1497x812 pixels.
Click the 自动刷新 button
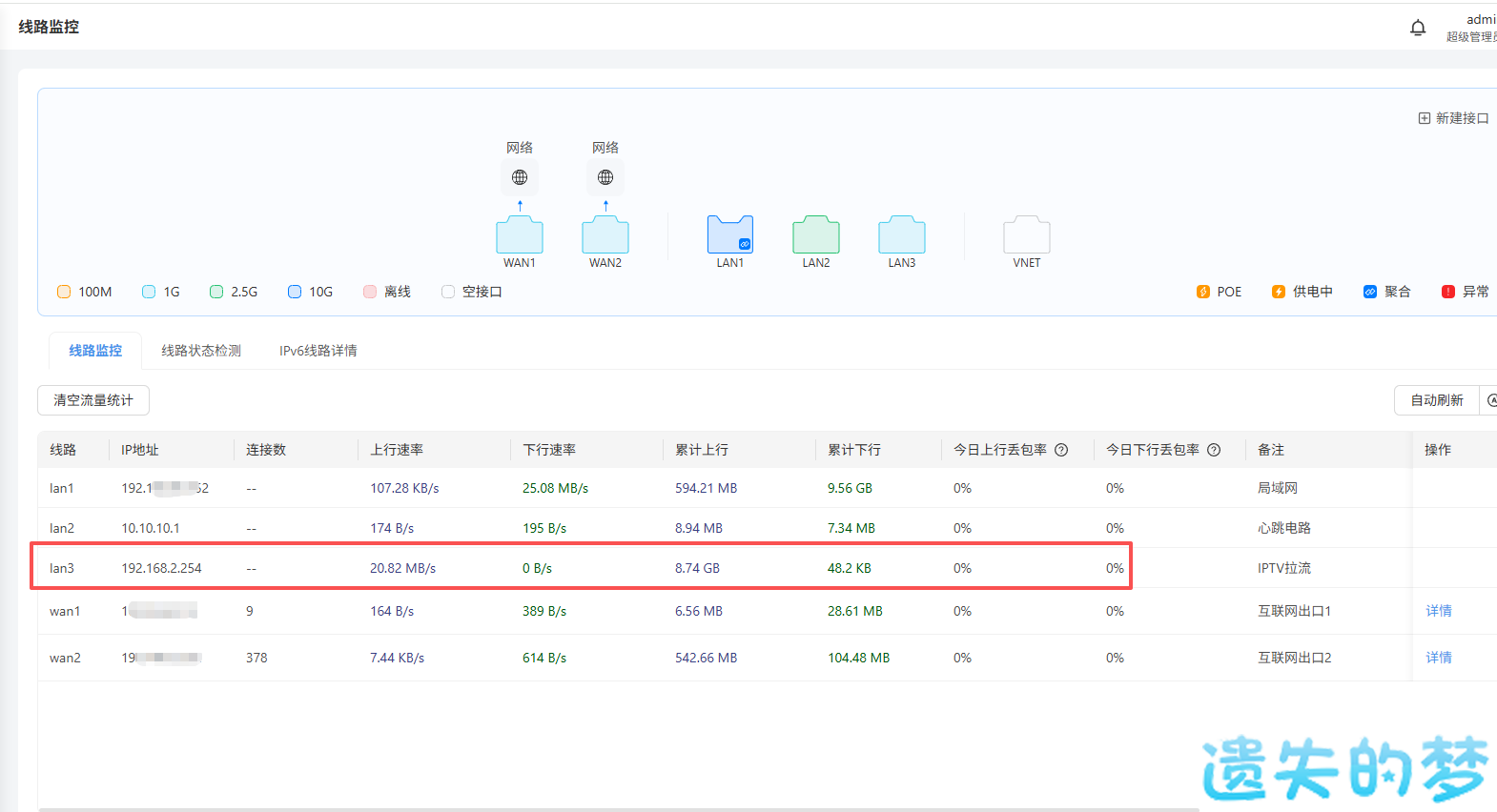click(x=1437, y=400)
